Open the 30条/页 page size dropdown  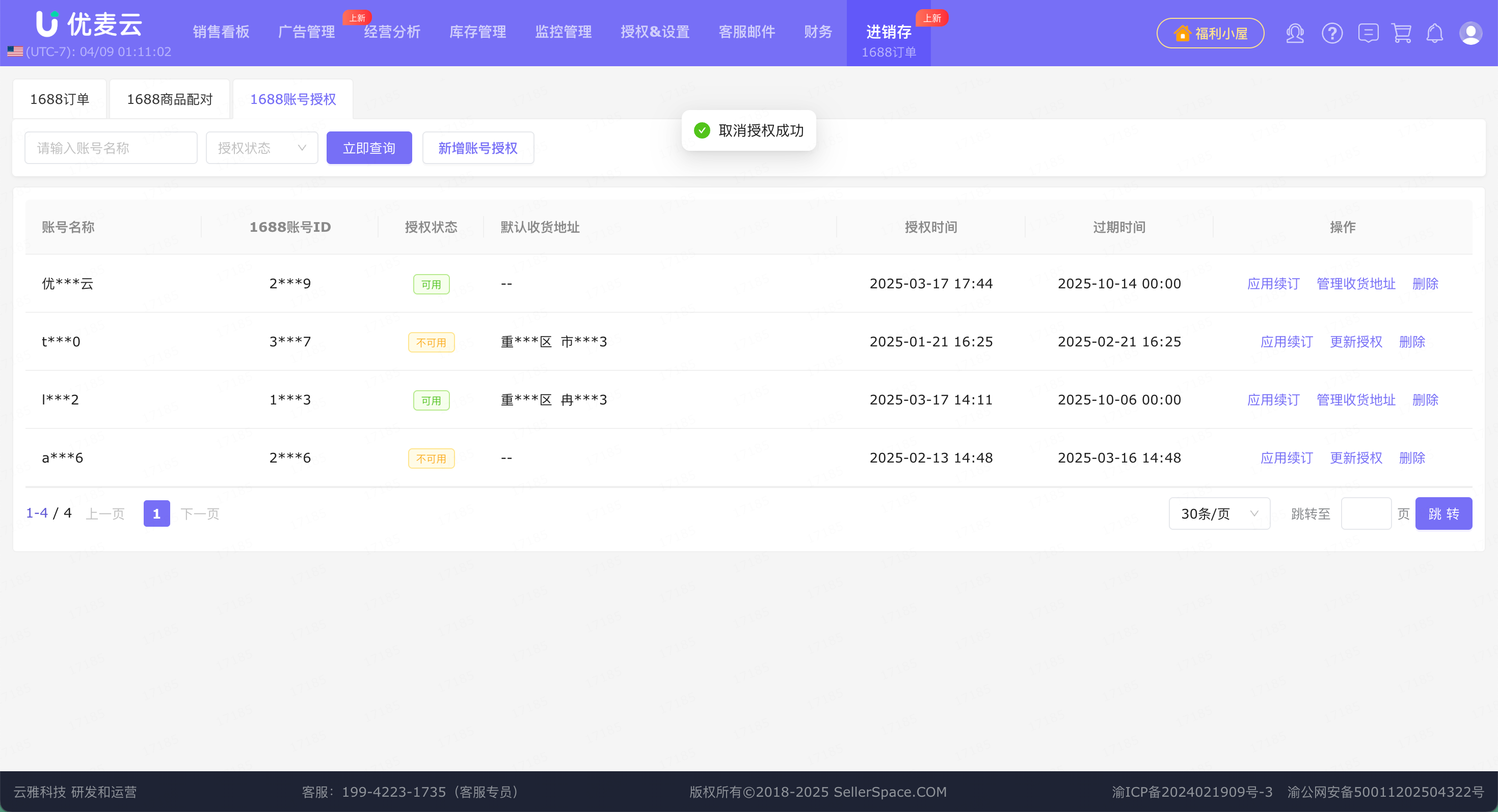tap(1219, 514)
